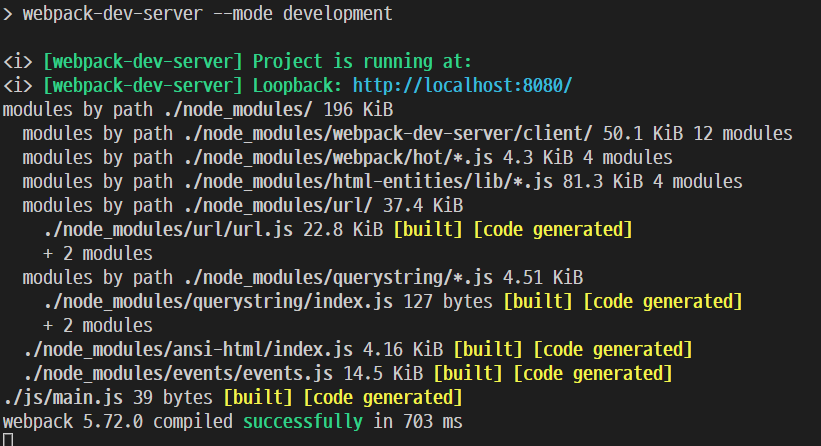Select the url/url.js 22.8 KiB line
This screenshot has height=446, width=821.
coord(338,230)
